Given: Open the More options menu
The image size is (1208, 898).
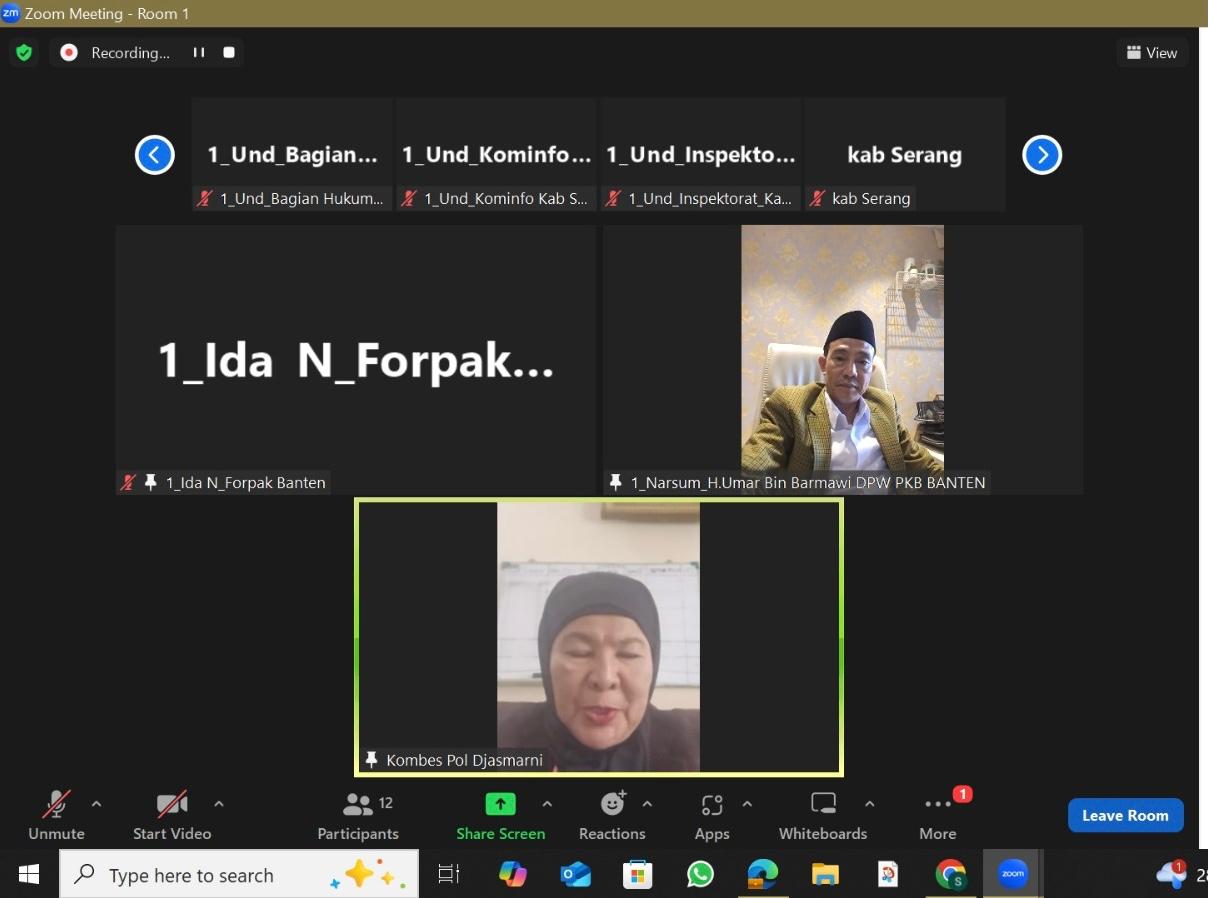Looking at the screenshot, I should tap(938, 815).
